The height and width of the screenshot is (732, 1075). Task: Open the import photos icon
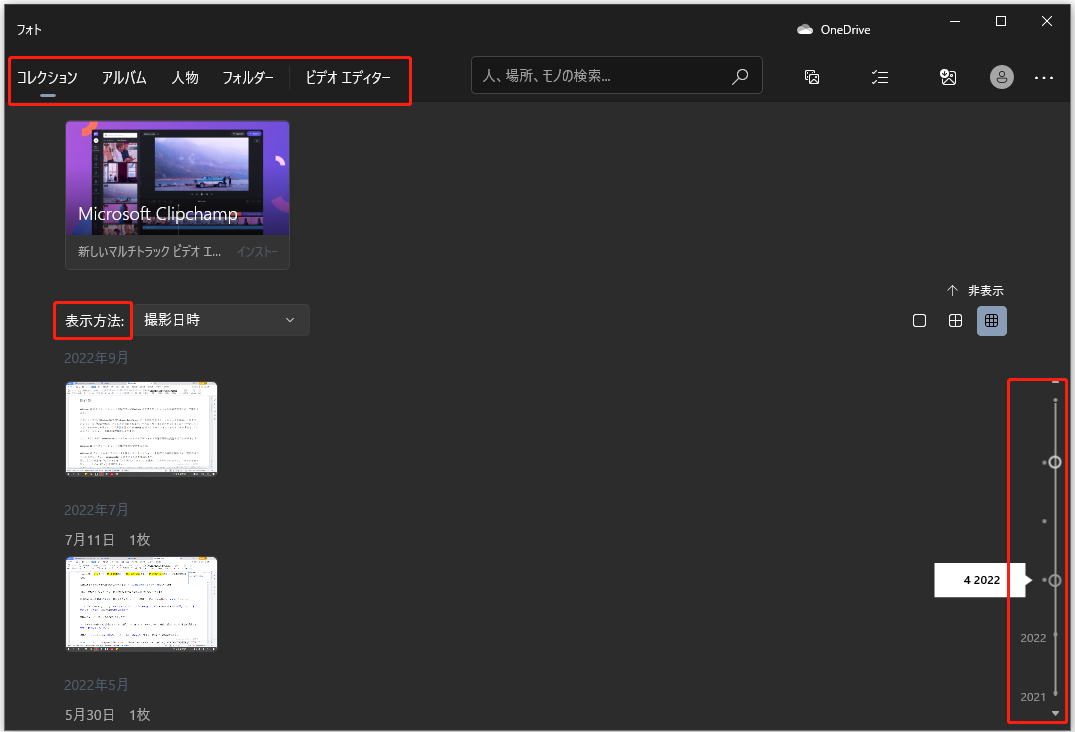(x=948, y=76)
